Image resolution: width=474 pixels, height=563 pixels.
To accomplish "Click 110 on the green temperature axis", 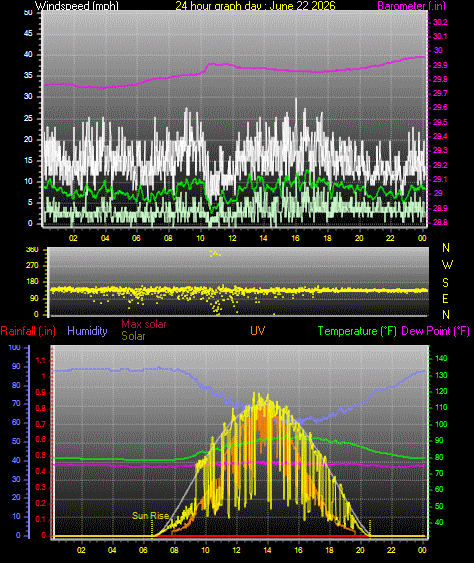I will click(x=441, y=408).
